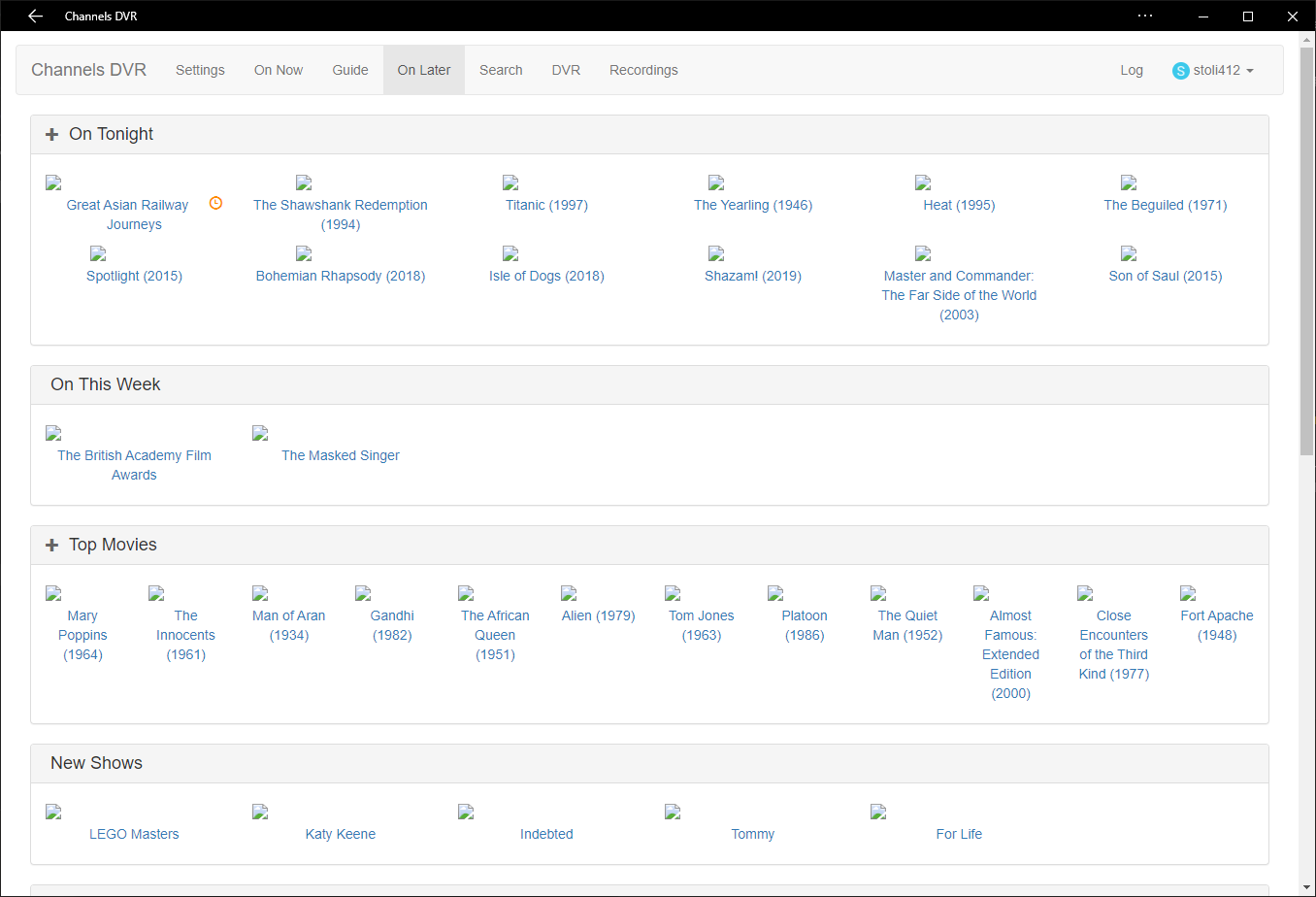This screenshot has height=897, width=1316.
Task: Click the LEGO Masters poster image
Action: click(53, 812)
